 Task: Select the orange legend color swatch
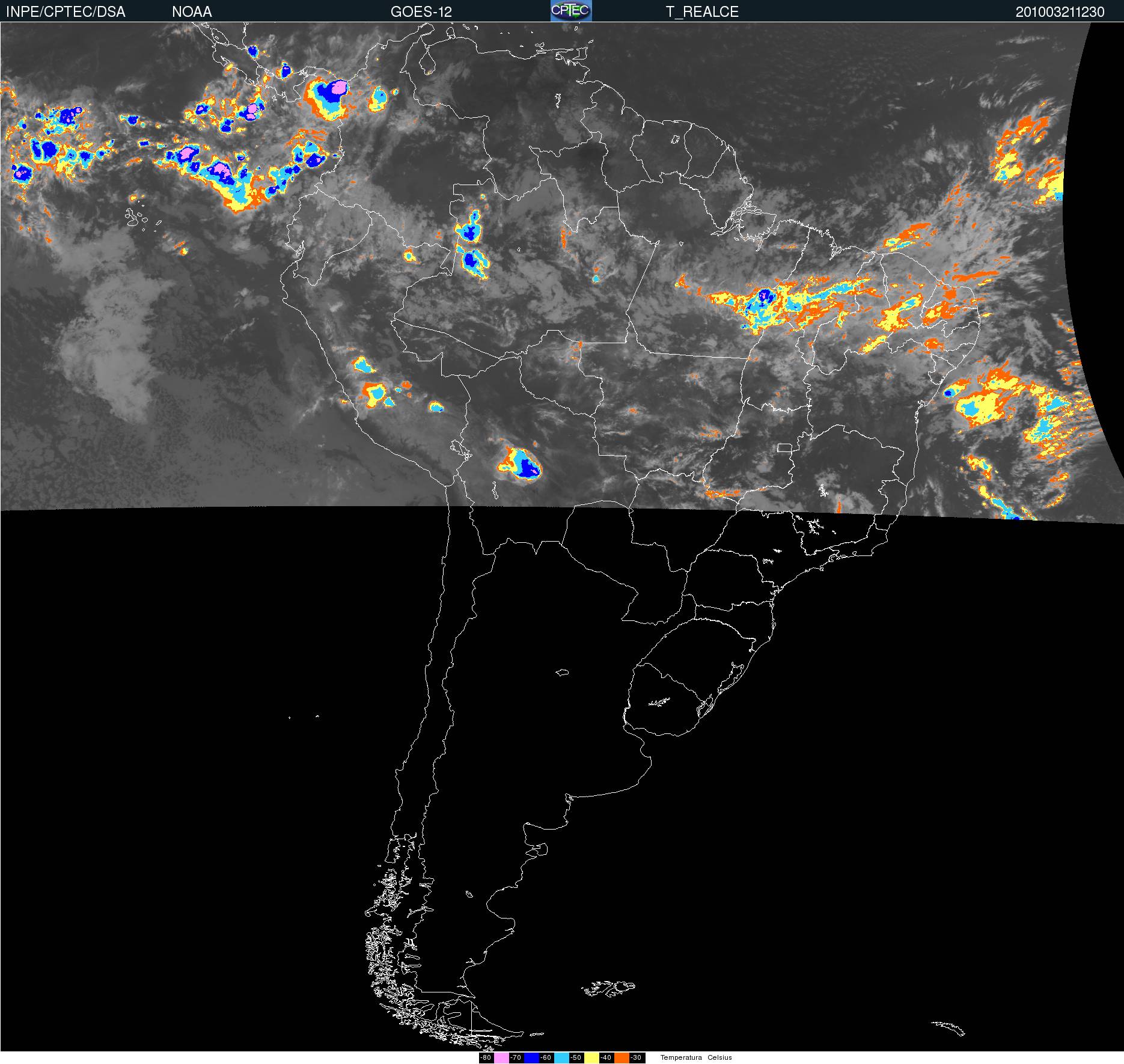click(x=622, y=1058)
